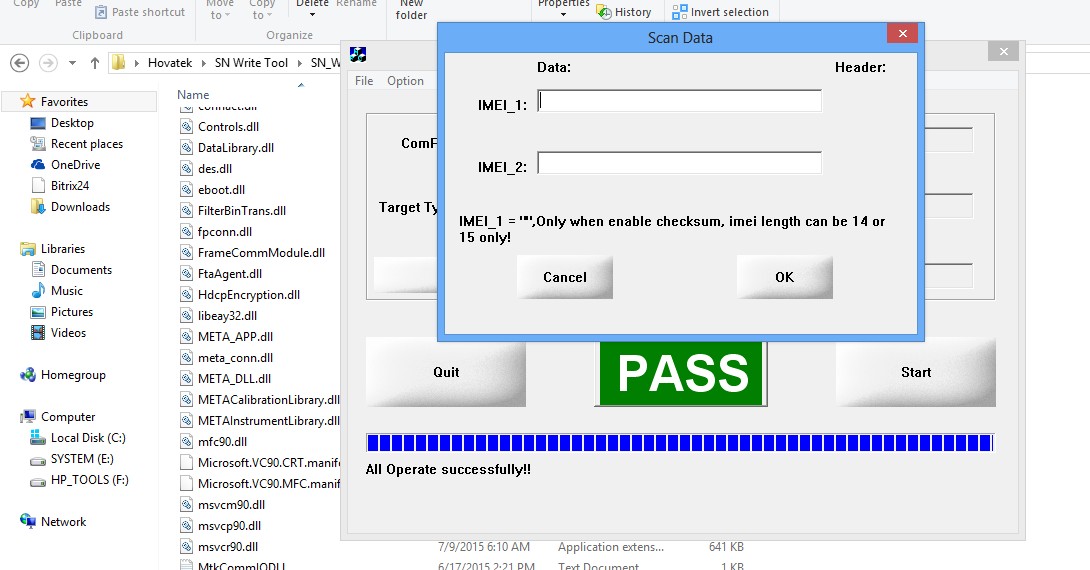Screen dimensions: 1090x570
Task: Go back in File Explorer
Action: coord(19,63)
